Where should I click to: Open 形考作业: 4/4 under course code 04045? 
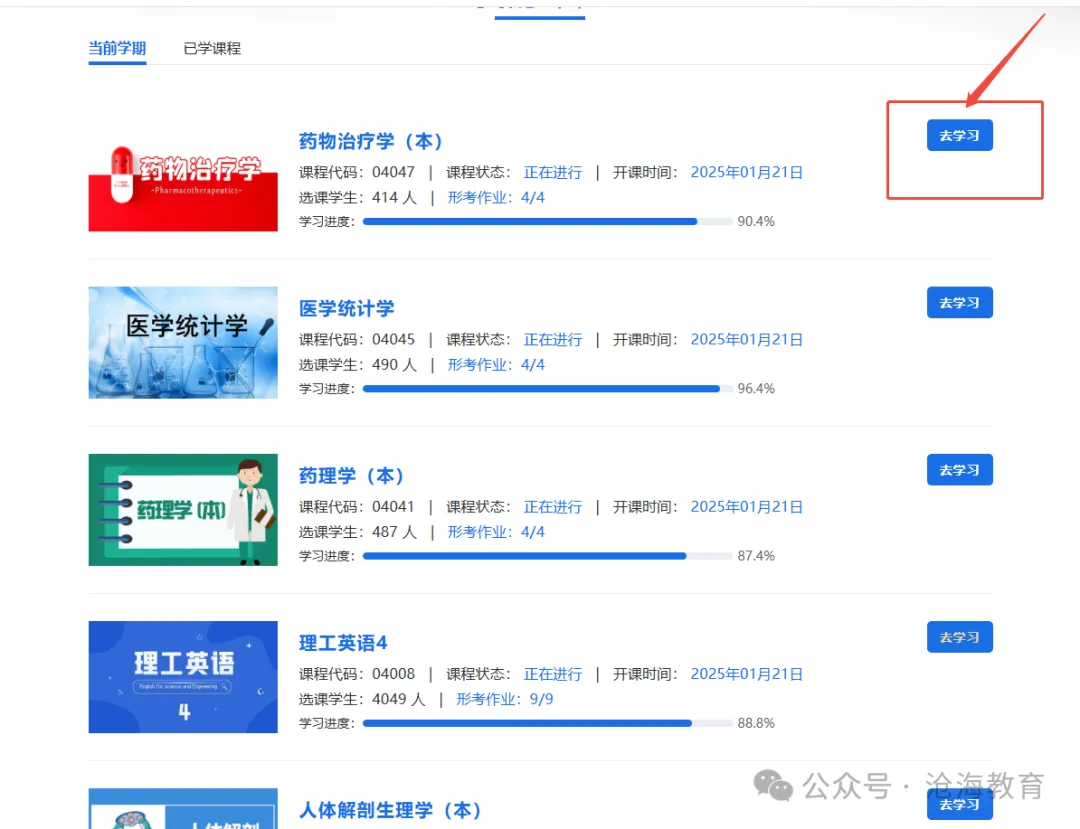pos(496,365)
